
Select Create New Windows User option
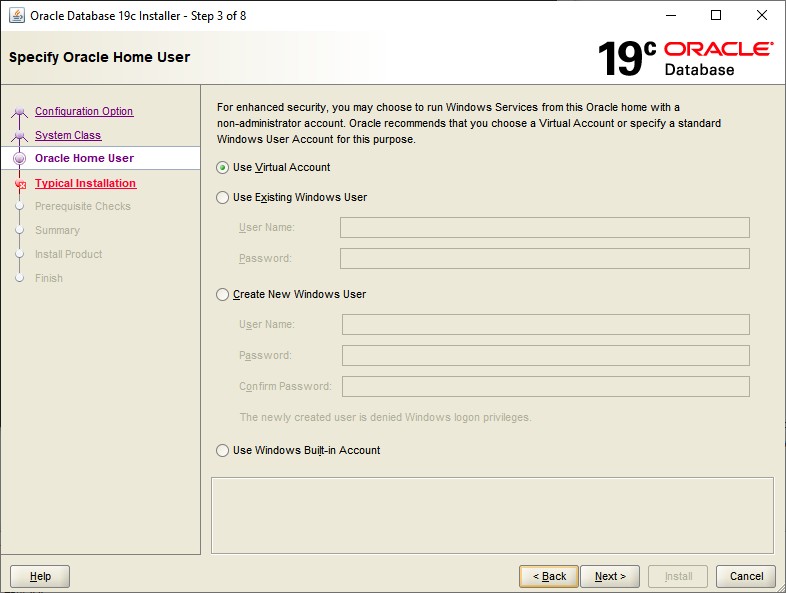pyautogui.click(x=223, y=294)
